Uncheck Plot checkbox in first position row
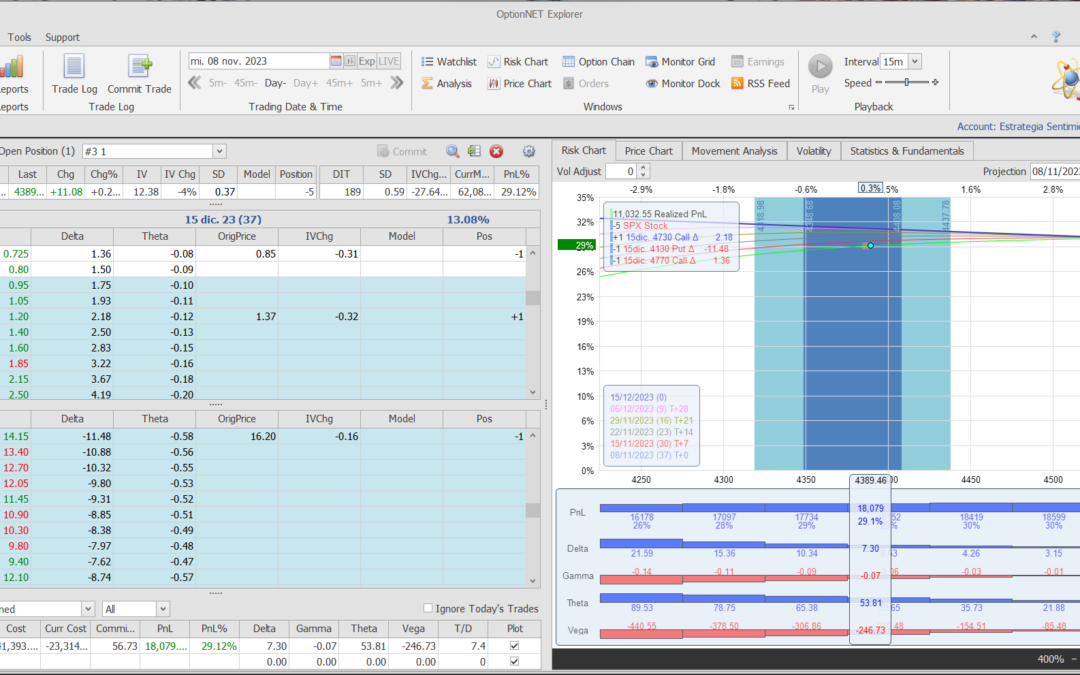 (514, 647)
